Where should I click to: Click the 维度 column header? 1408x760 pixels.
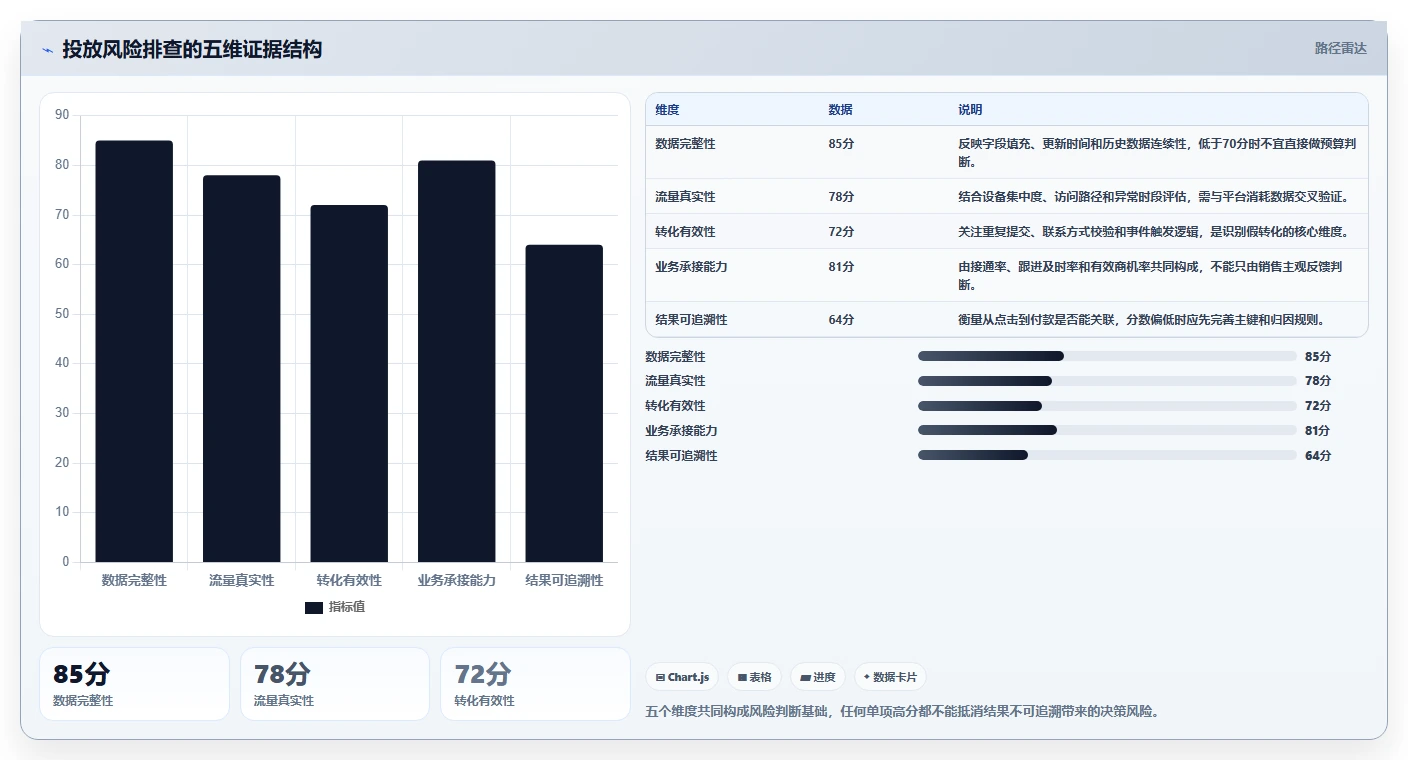667,110
